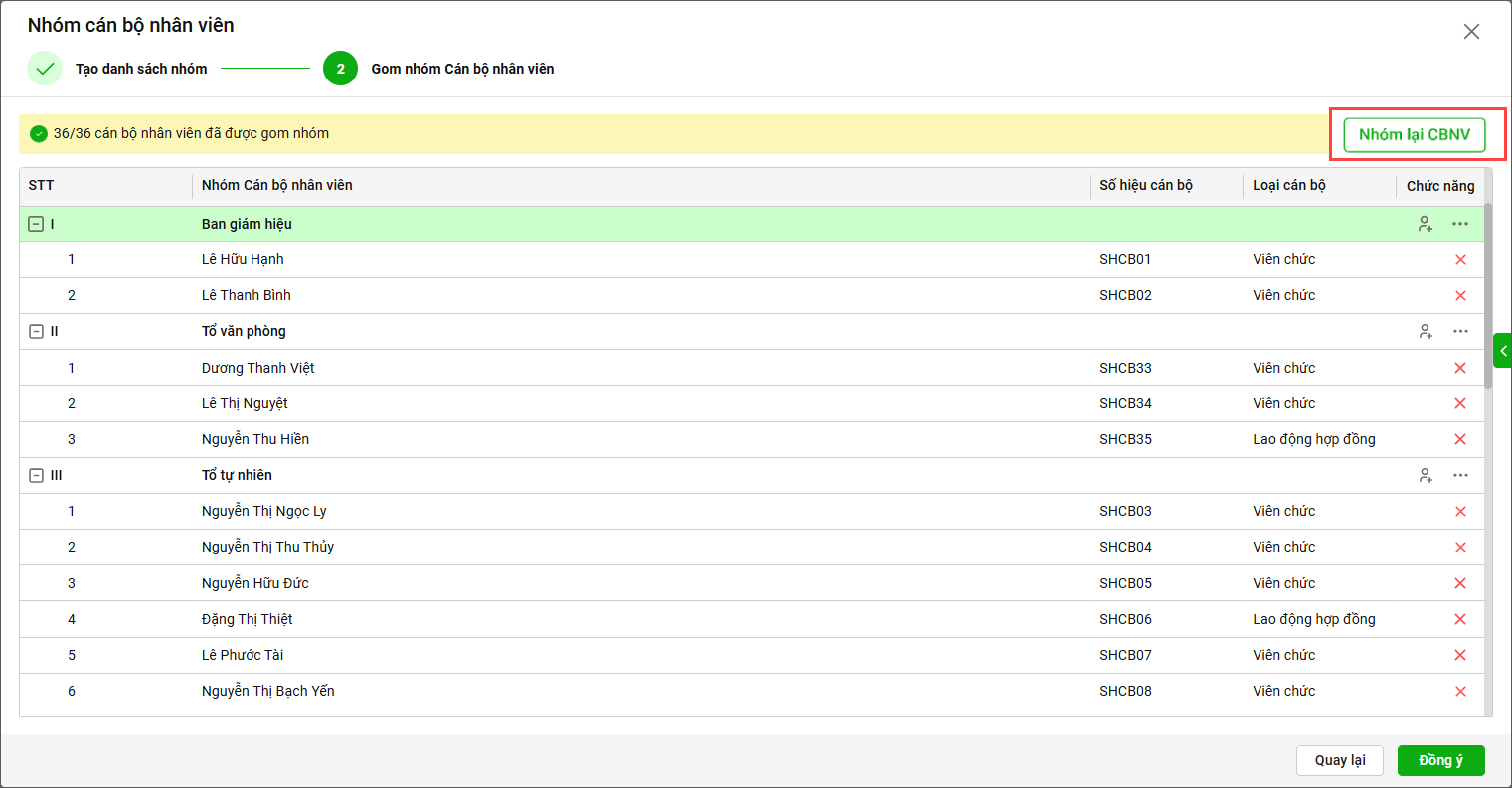This screenshot has width=1512, height=788.
Task: Remove Lê Hữu Hạnh from group
Action: [1459, 260]
